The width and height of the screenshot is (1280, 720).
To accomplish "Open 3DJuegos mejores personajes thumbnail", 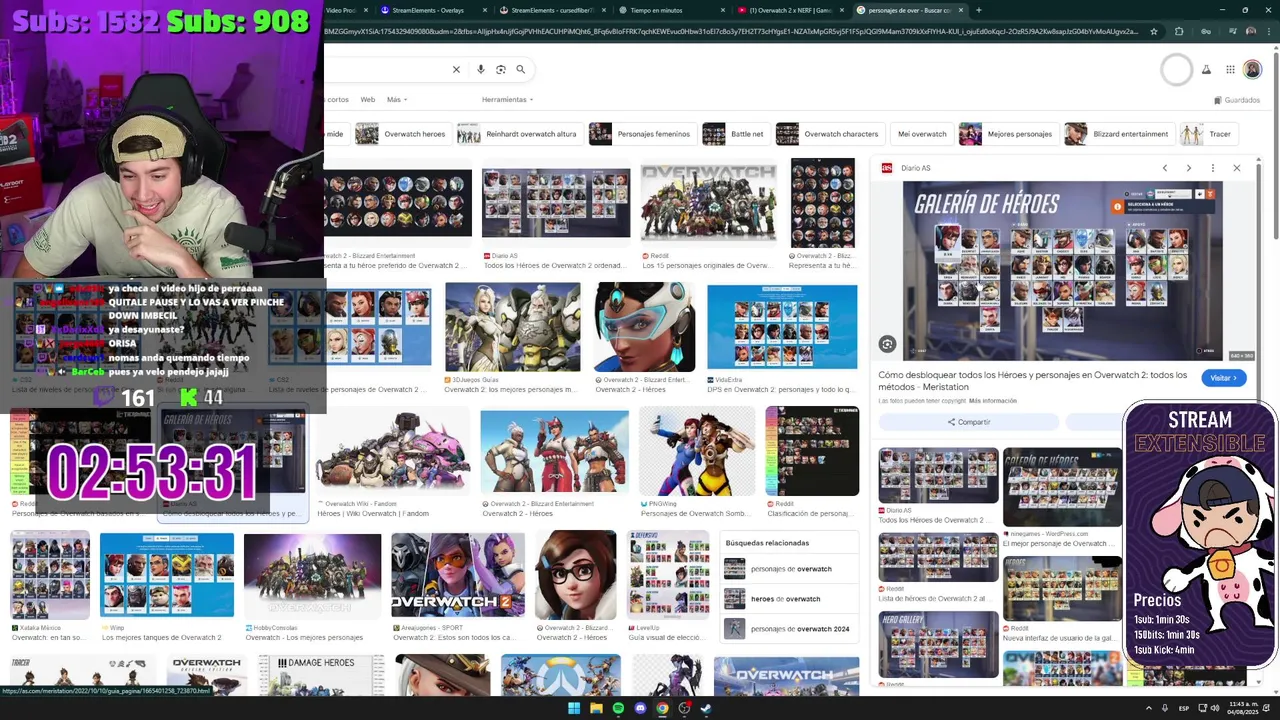I will click(x=512, y=327).
